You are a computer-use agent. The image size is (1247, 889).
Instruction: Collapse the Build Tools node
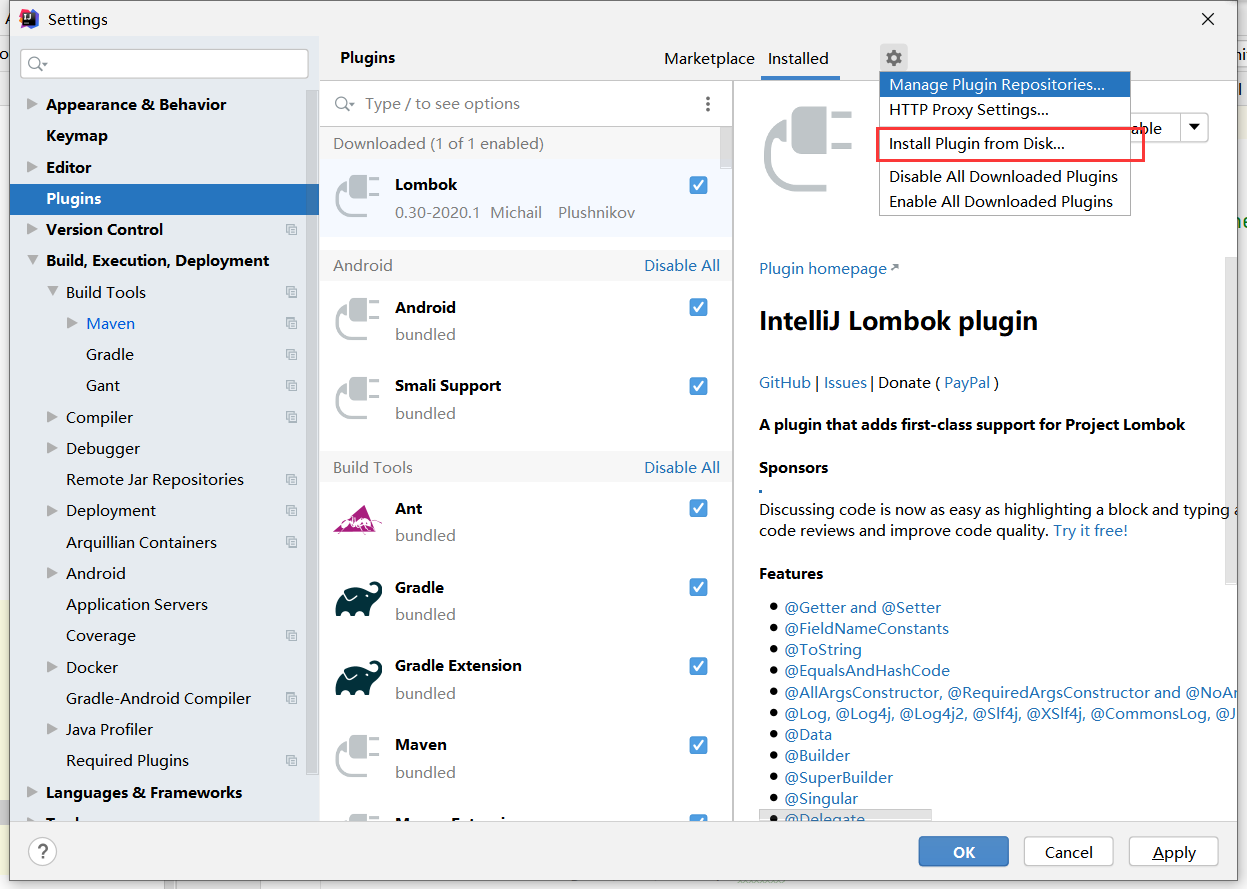pos(52,292)
